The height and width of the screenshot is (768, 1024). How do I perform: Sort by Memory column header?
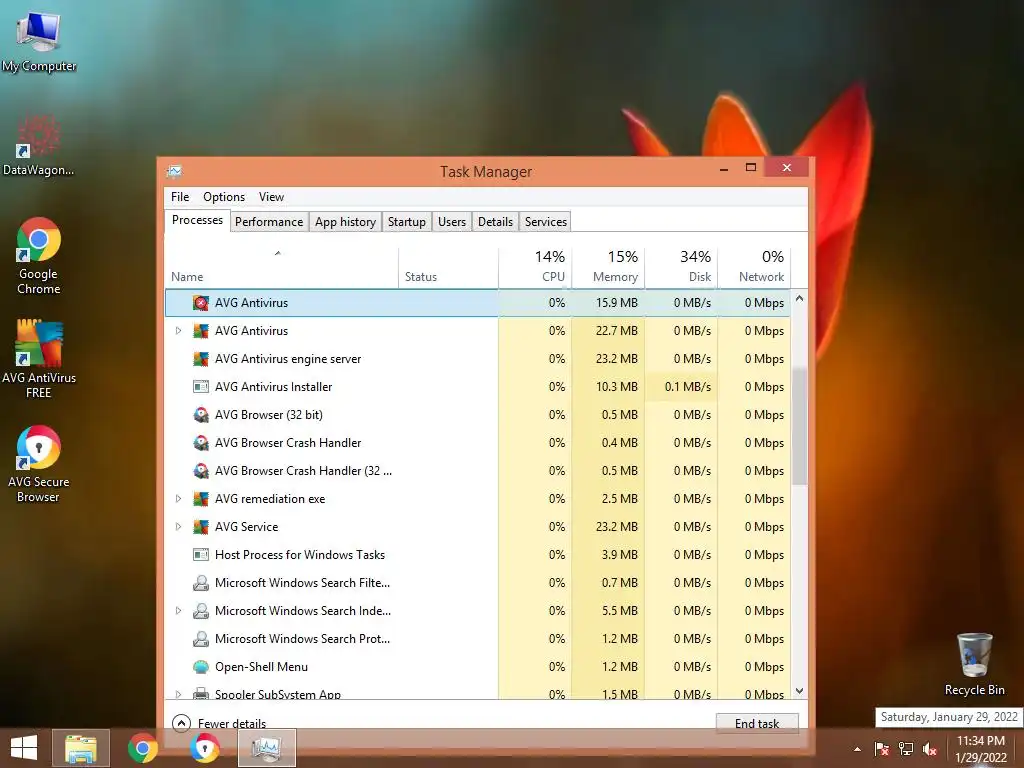[608, 268]
